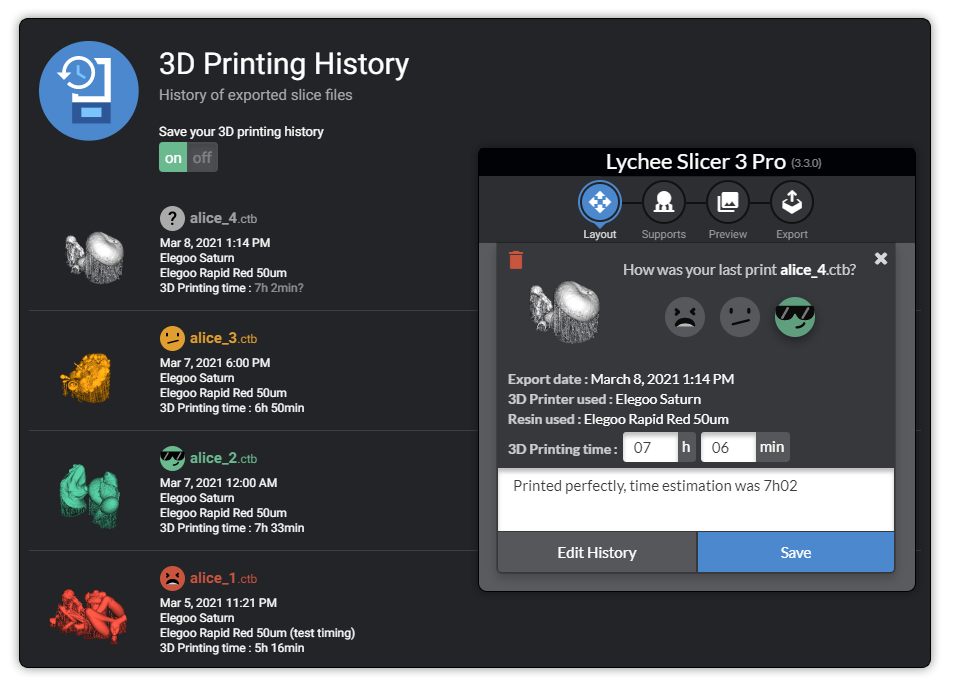Click 'Mar 5, 2021 11:21 PM' date text

218,602
